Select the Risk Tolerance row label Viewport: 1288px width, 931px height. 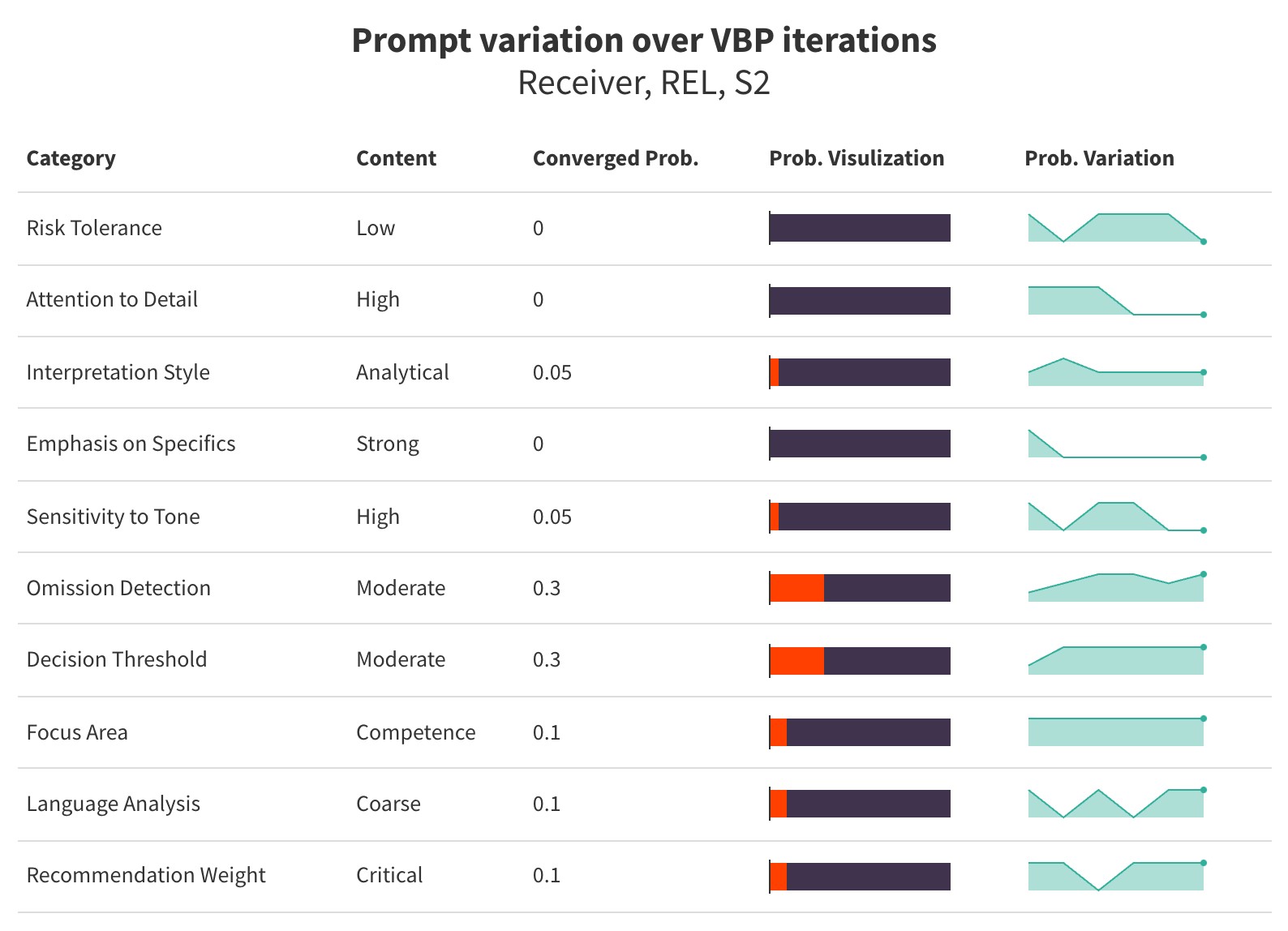click(x=94, y=228)
